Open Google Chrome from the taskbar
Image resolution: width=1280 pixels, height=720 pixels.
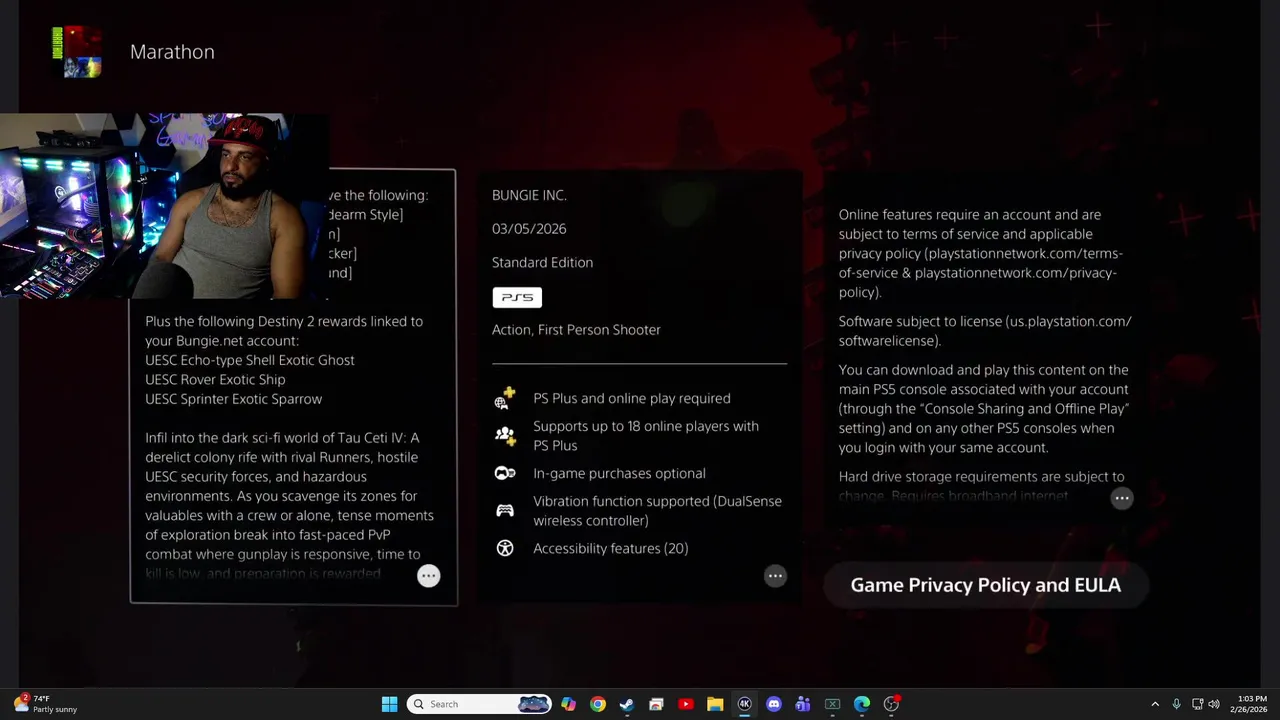click(597, 704)
